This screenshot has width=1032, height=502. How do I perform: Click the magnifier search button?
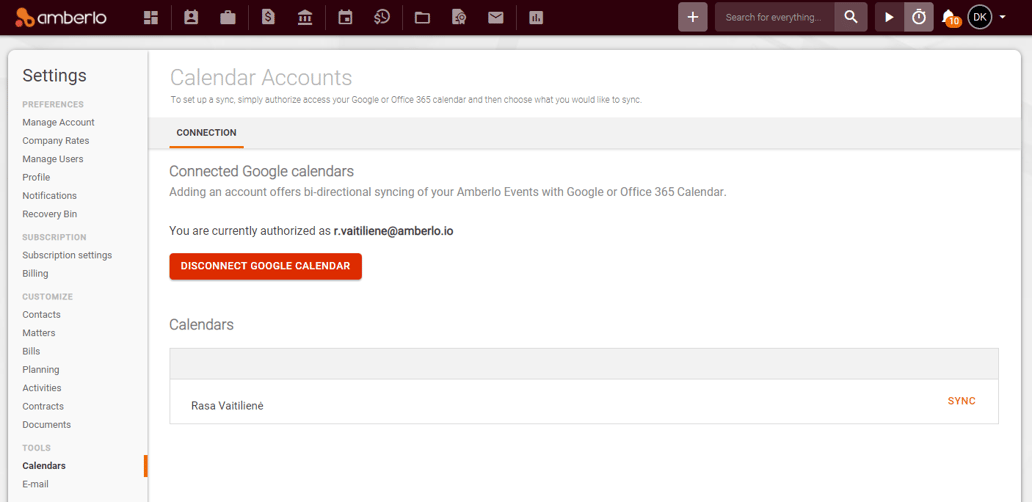[x=851, y=17]
